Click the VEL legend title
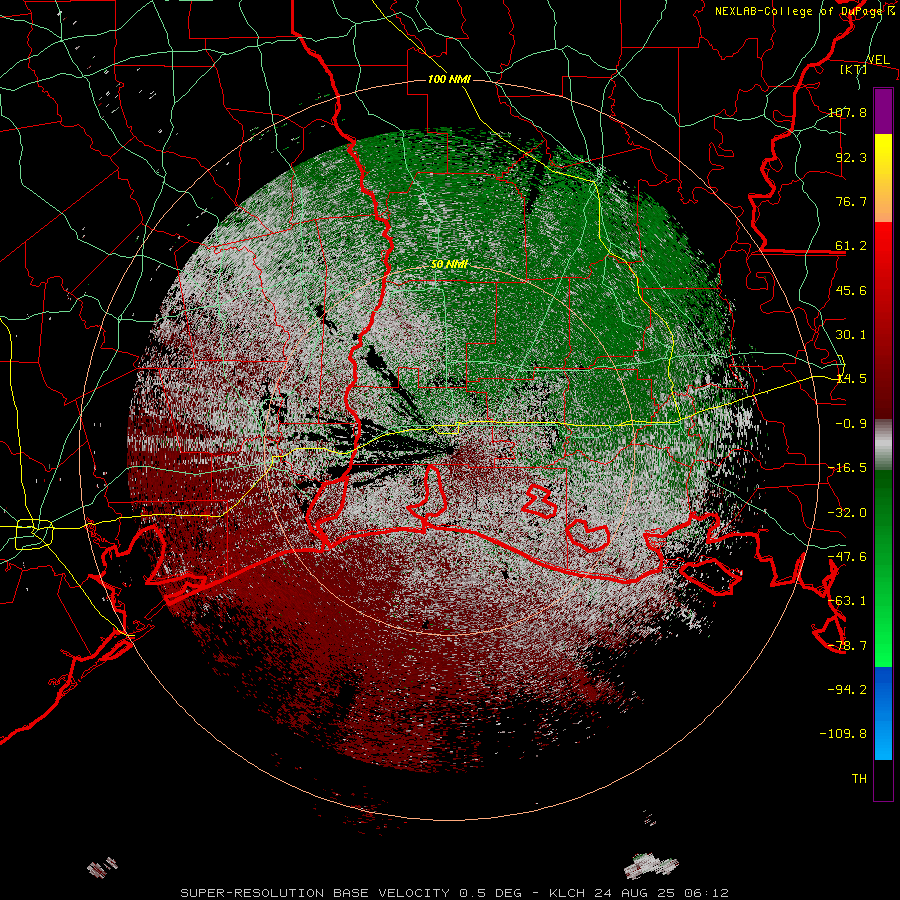This screenshot has height=900, width=900. pyautogui.click(x=879, y=60)
